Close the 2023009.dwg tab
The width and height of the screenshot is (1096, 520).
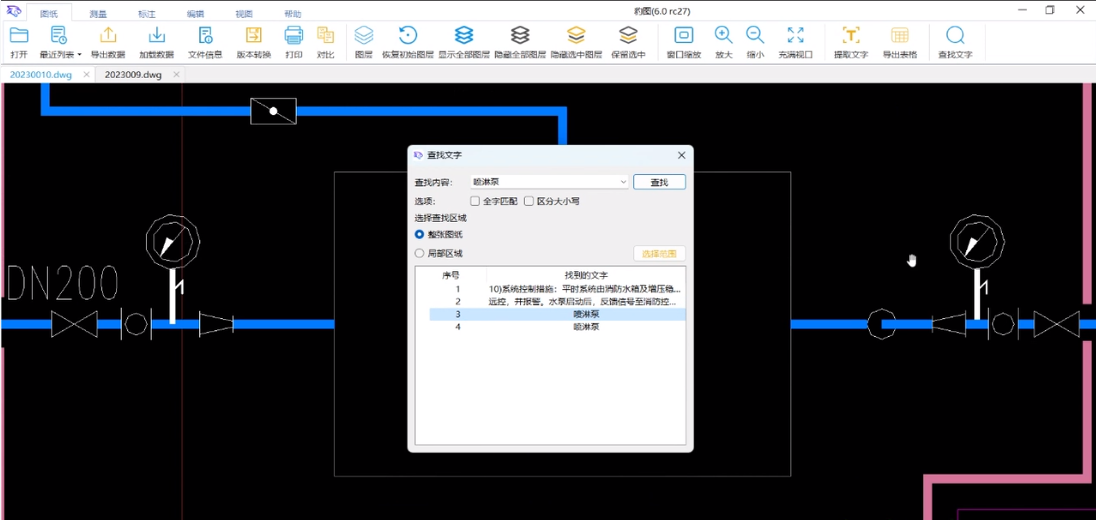pos(176,75)
